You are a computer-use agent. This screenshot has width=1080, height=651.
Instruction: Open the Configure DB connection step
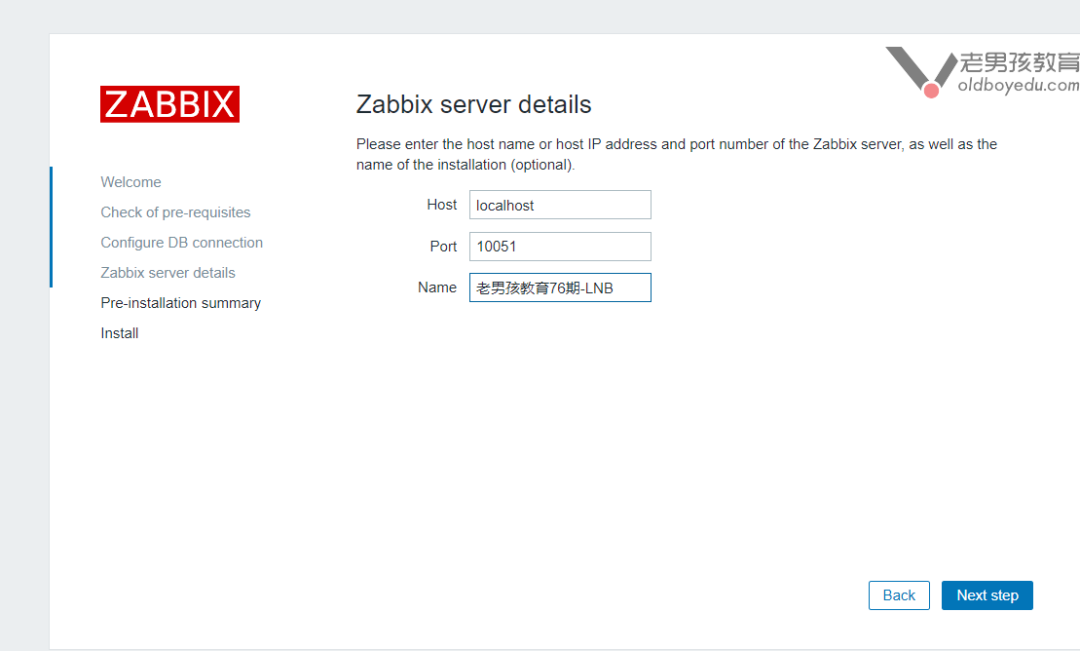181,242
